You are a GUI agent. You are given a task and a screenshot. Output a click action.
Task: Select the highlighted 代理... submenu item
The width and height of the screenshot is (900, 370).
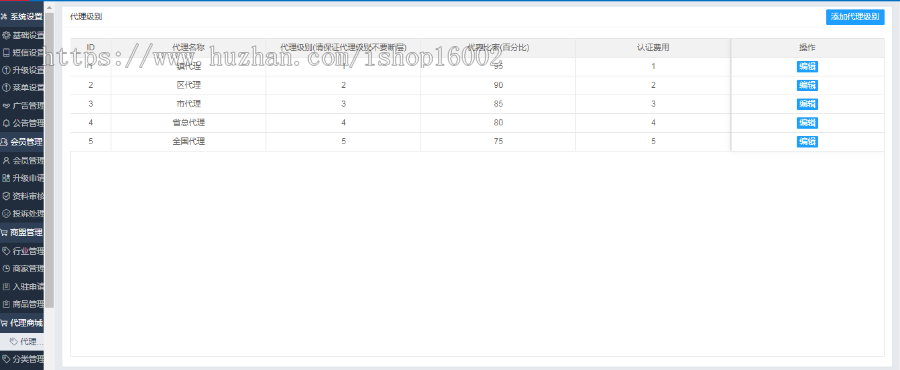coord(22,342)
